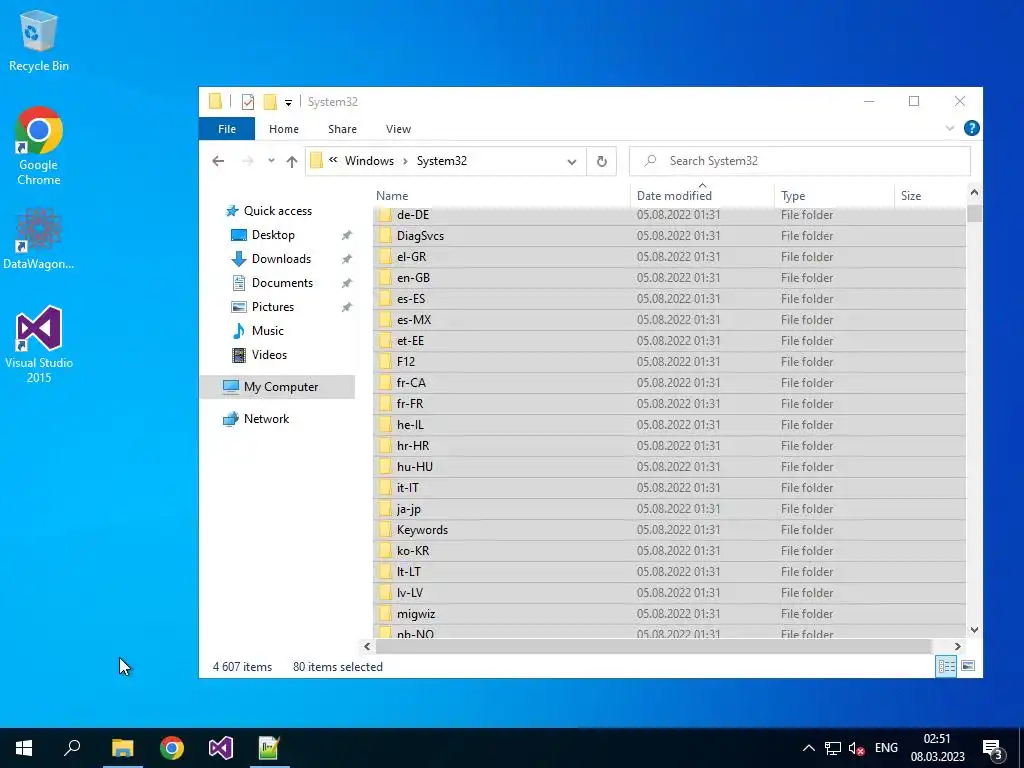Click the muted volume tray icon
The image size is (1024, 768).
click(x=856, y=748)
